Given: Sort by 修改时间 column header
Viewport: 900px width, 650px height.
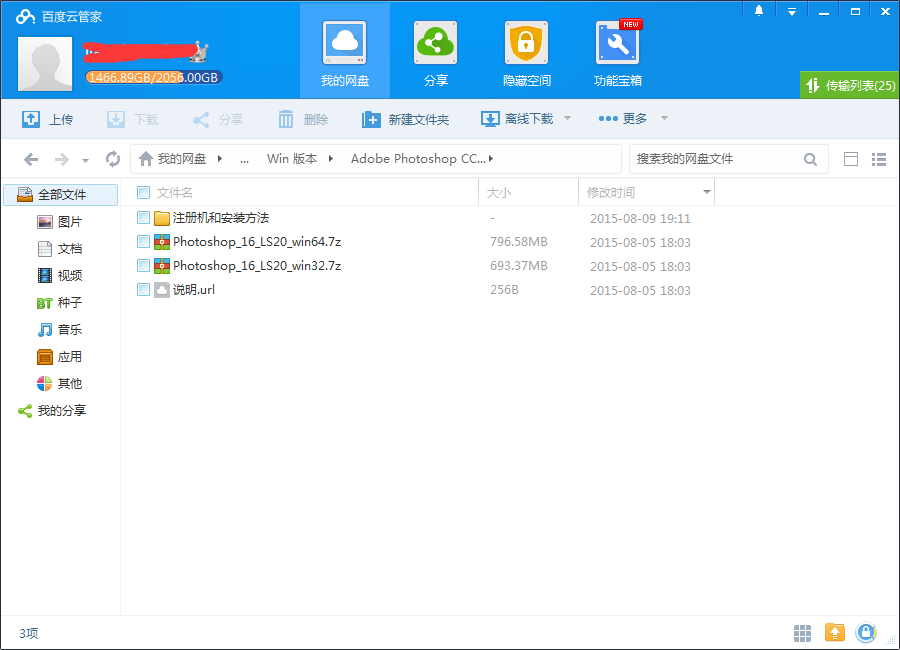Looking at the screenshot, I should tap(611, 192).
